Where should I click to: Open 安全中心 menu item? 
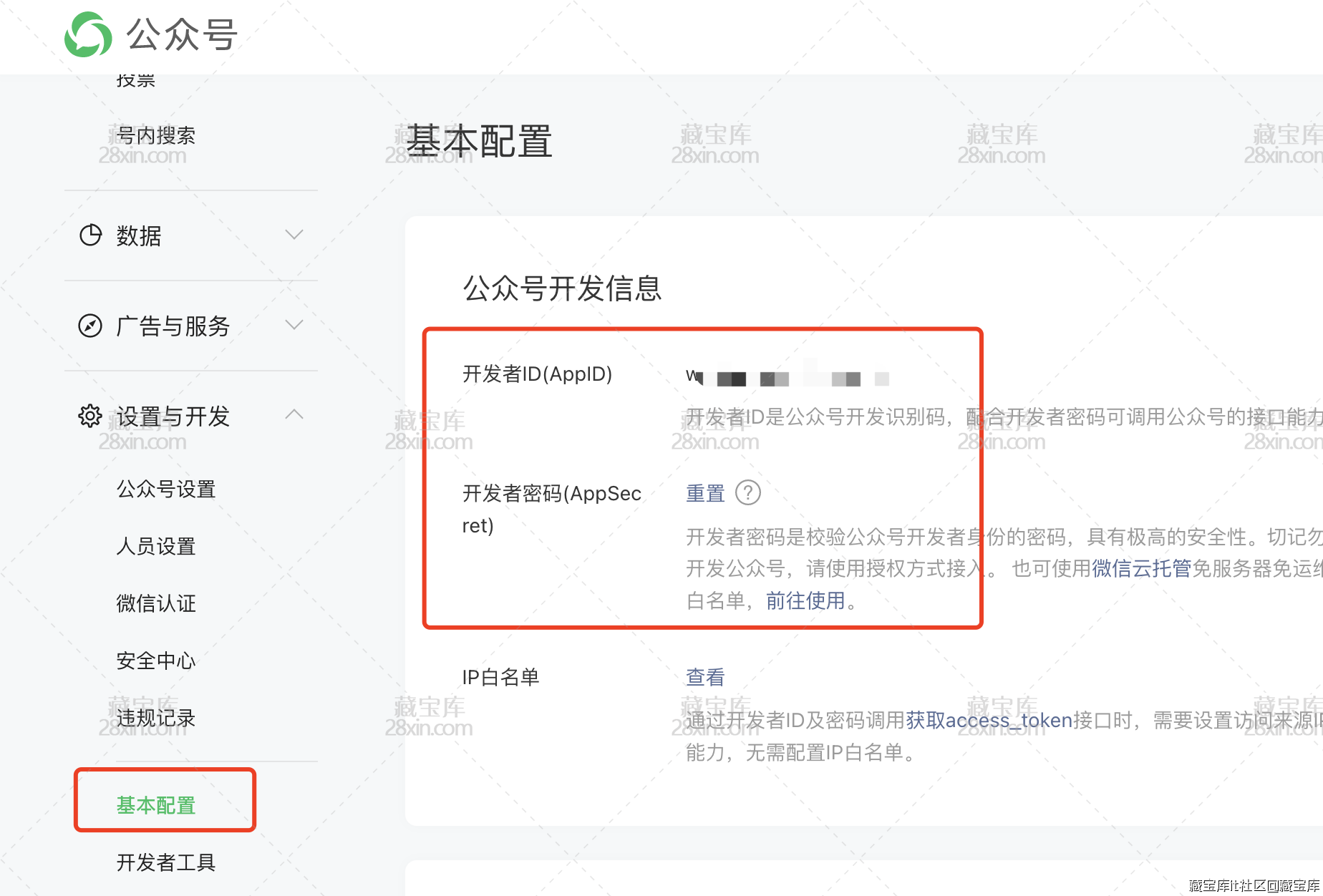(x=156, y=661)
